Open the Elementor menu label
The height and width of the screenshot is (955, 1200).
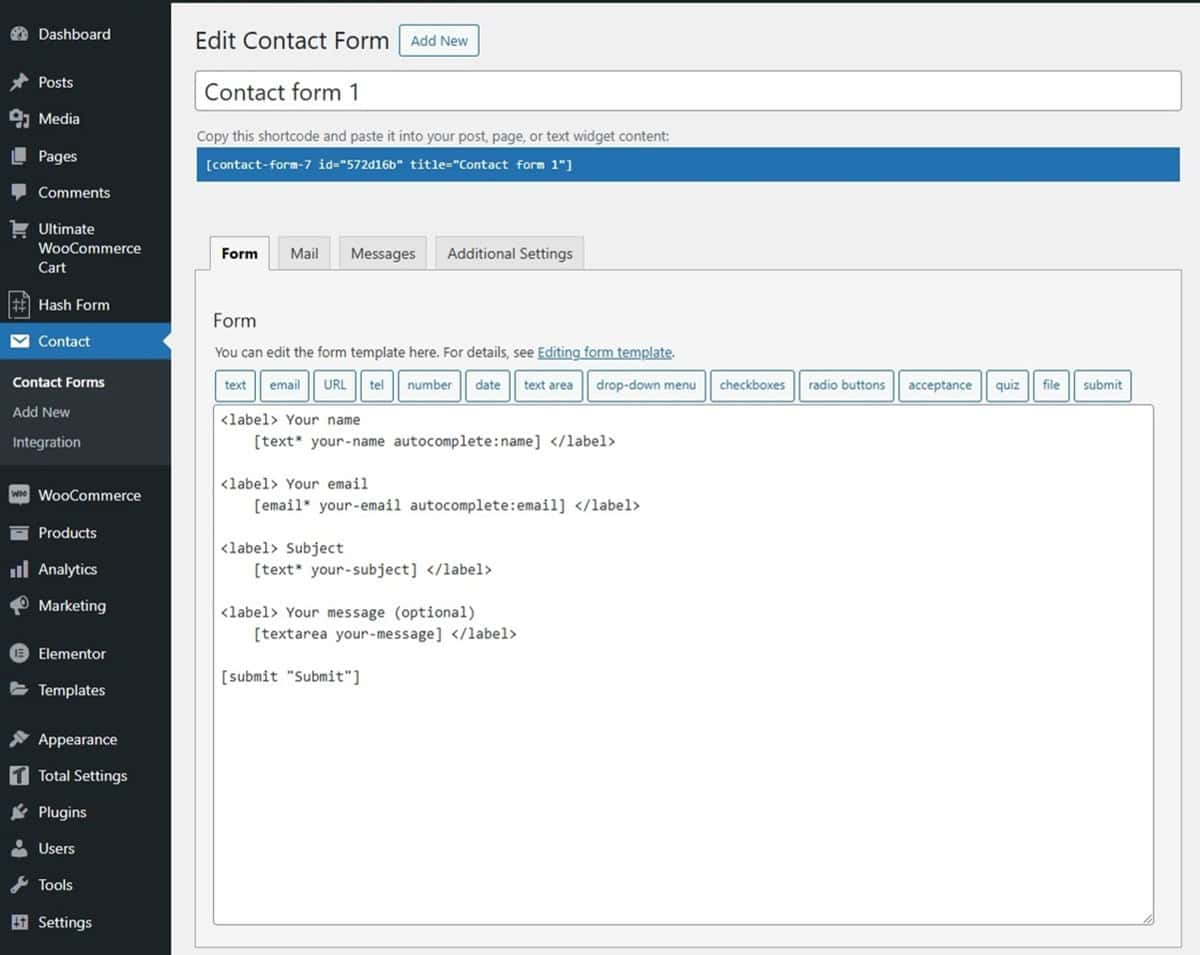(72, 653)
